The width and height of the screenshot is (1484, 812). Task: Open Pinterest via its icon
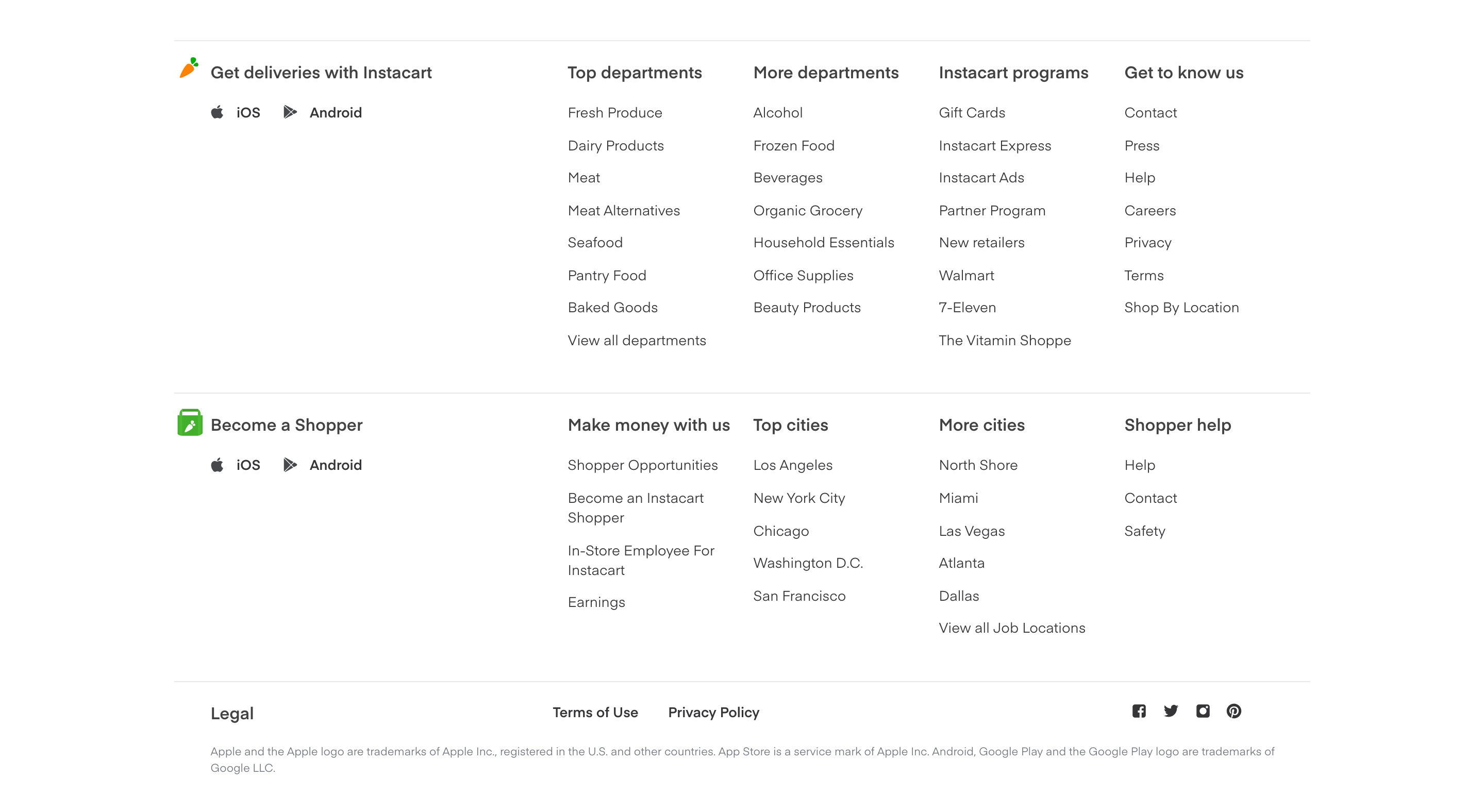pyautogui.click(x=1234, y=711)
